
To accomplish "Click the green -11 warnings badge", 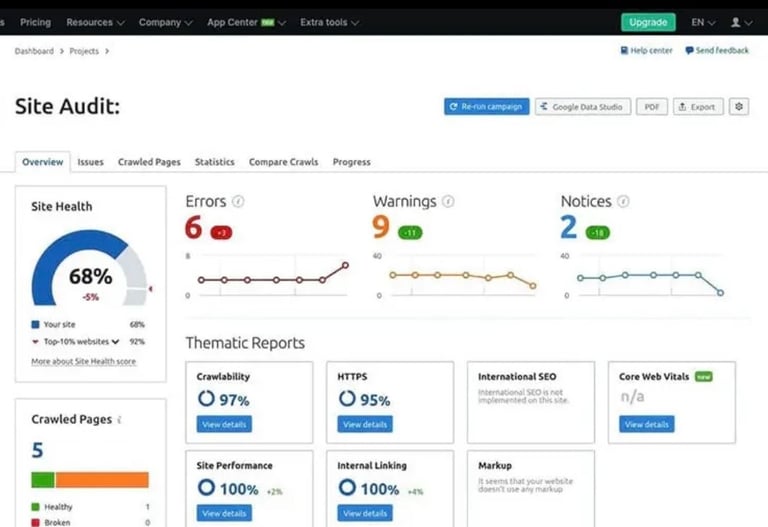I will (x=410, y=233).
